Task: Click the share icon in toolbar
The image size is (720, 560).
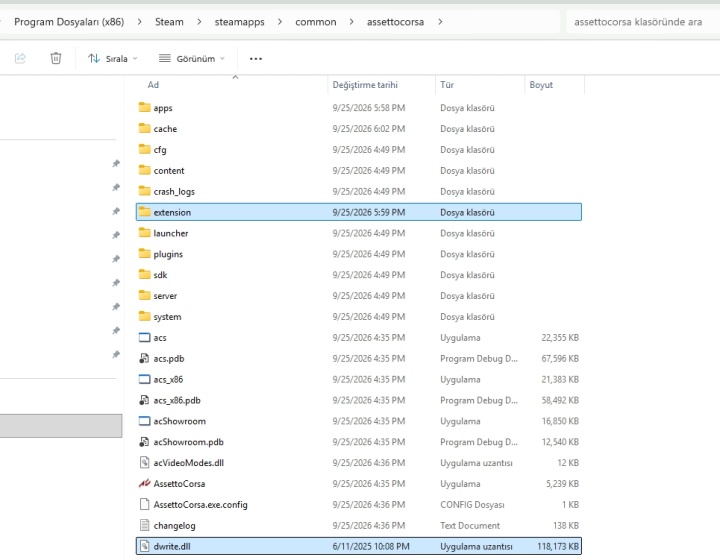Action: coord(20,58)
